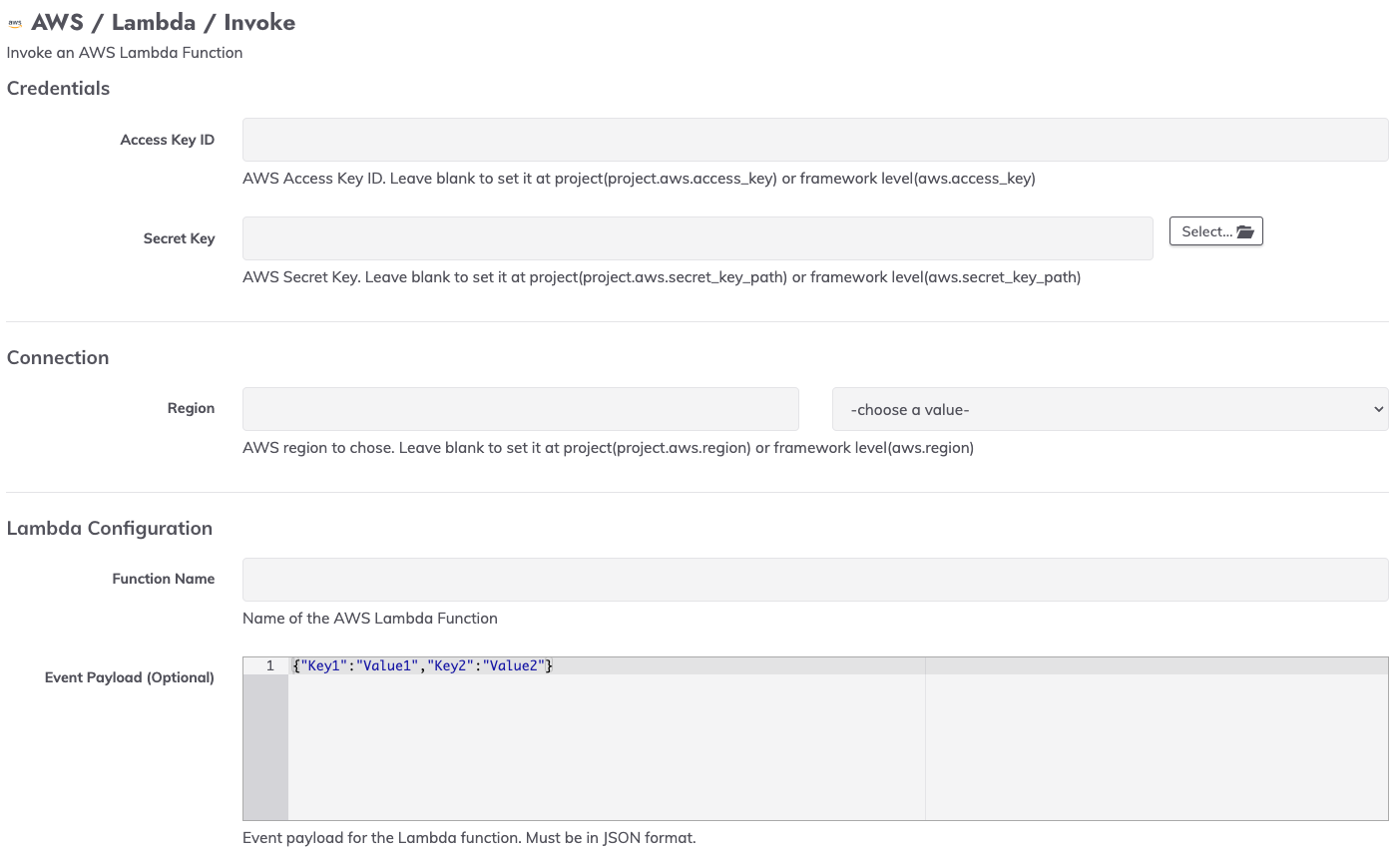Screen dimensions: 1400x854
Task: Click the Connection section heading
Action: point(58,358)
